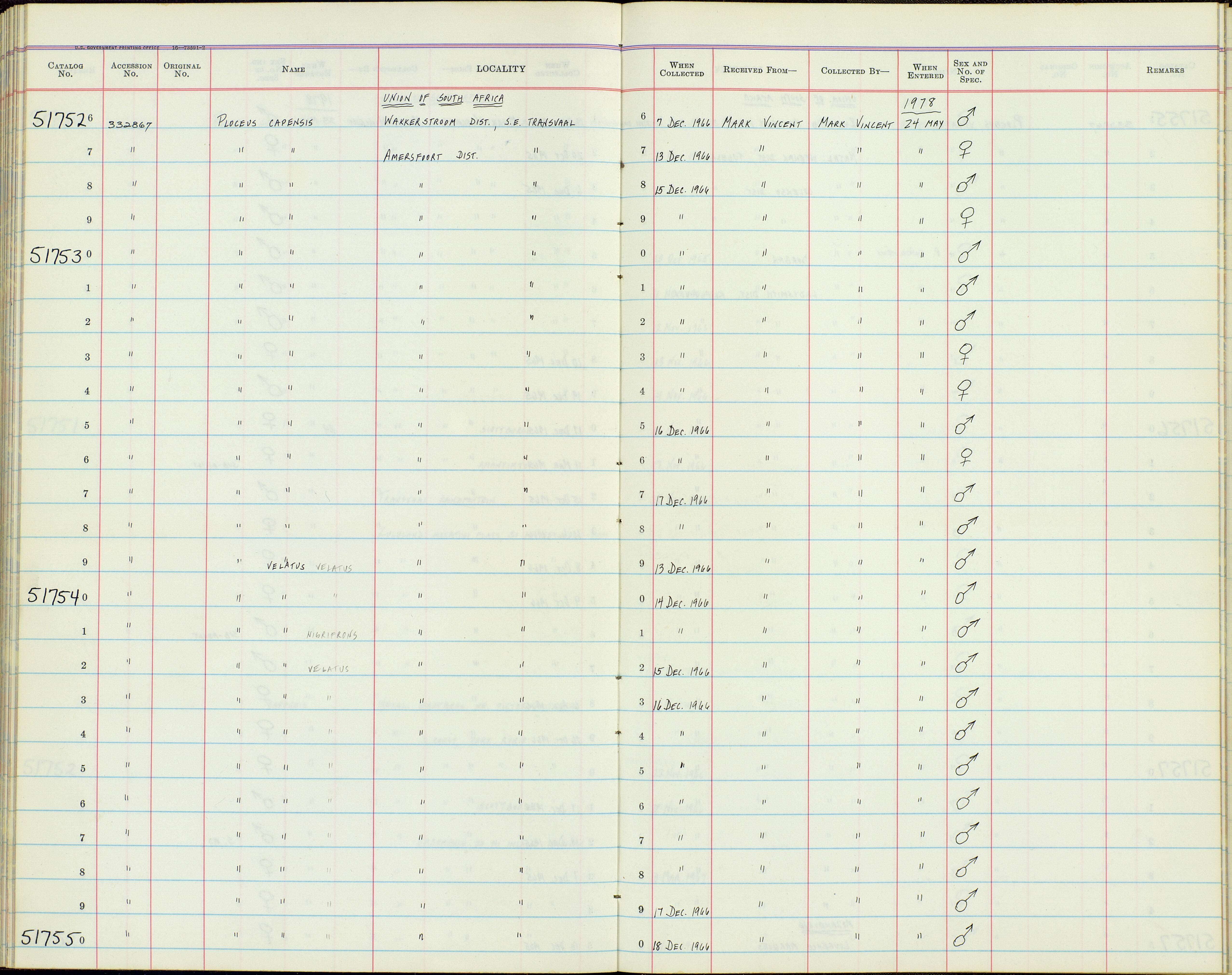The width and height of the screenshot is (1232, 975).
Task: Click 13 Dec. 1966 in the Velatus velatus row
Action: [683, 569]
